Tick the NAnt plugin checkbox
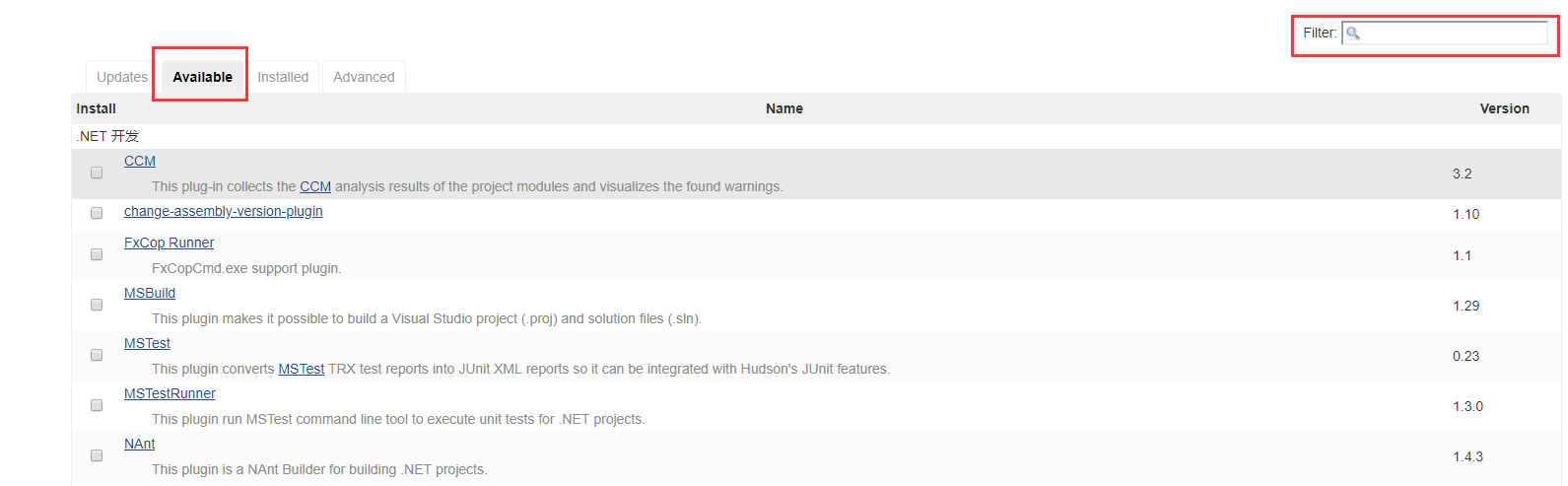Image resolution: width=1568 pixels, height=486 pixels. [x=97, y=455]
